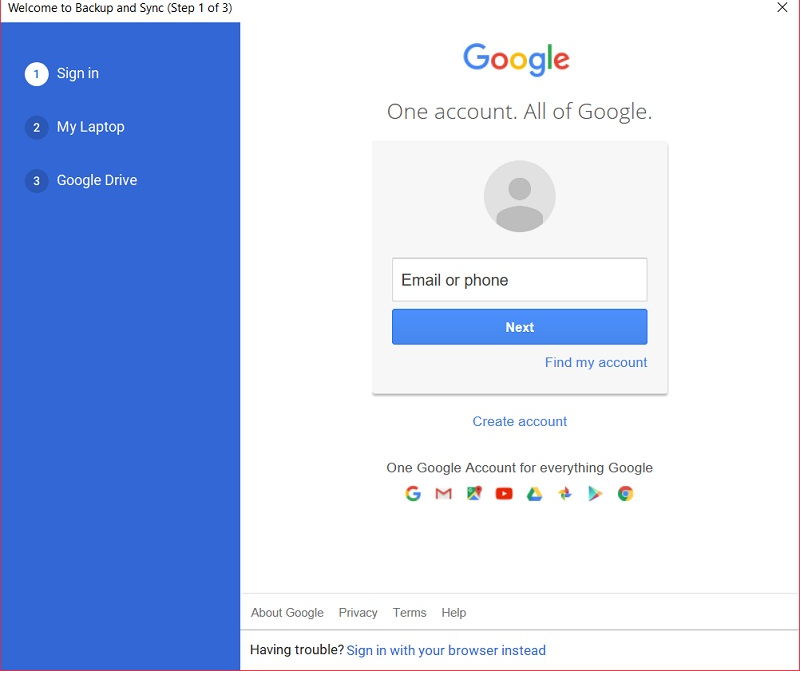Click the blue Next button
The image size is (801, 673).
tap(520, 327)
